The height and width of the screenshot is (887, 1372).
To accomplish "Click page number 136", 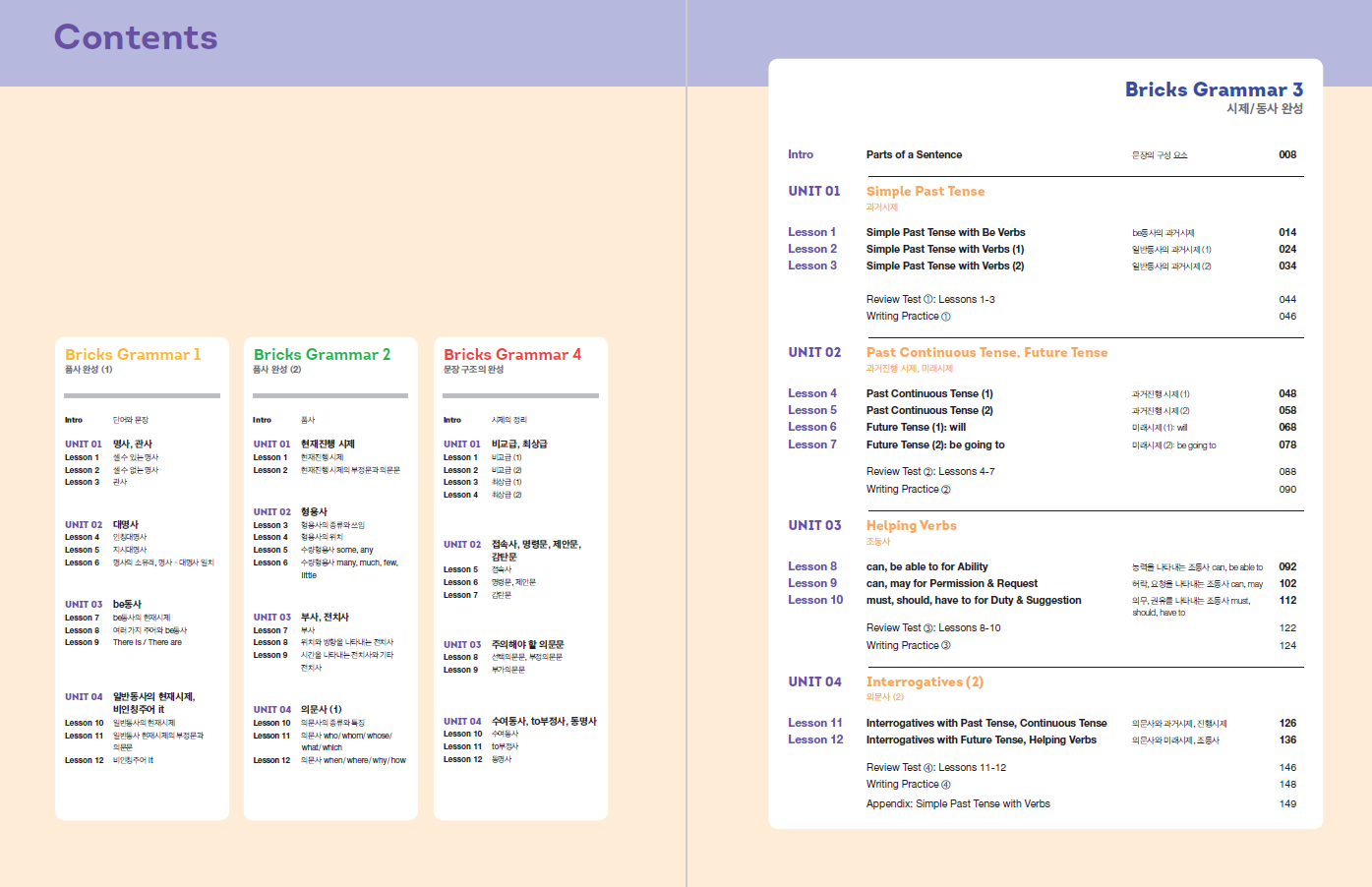I will (1287, 739).
